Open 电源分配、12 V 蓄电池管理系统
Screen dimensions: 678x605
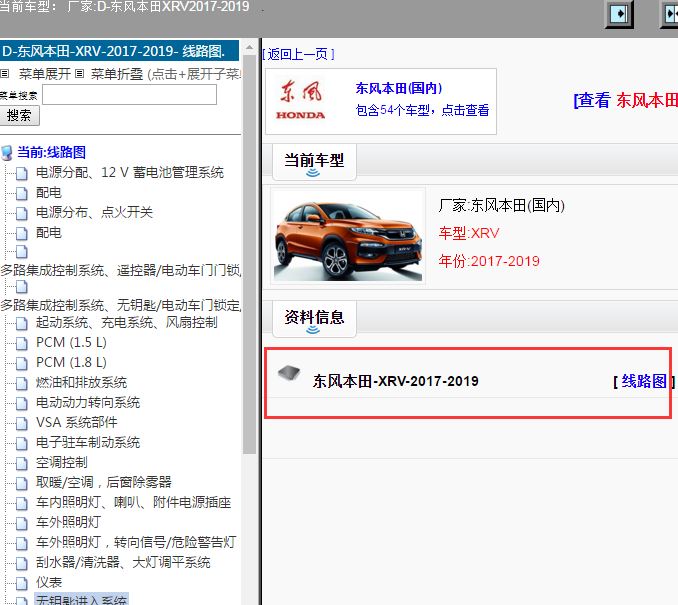[x=130, y=173]
